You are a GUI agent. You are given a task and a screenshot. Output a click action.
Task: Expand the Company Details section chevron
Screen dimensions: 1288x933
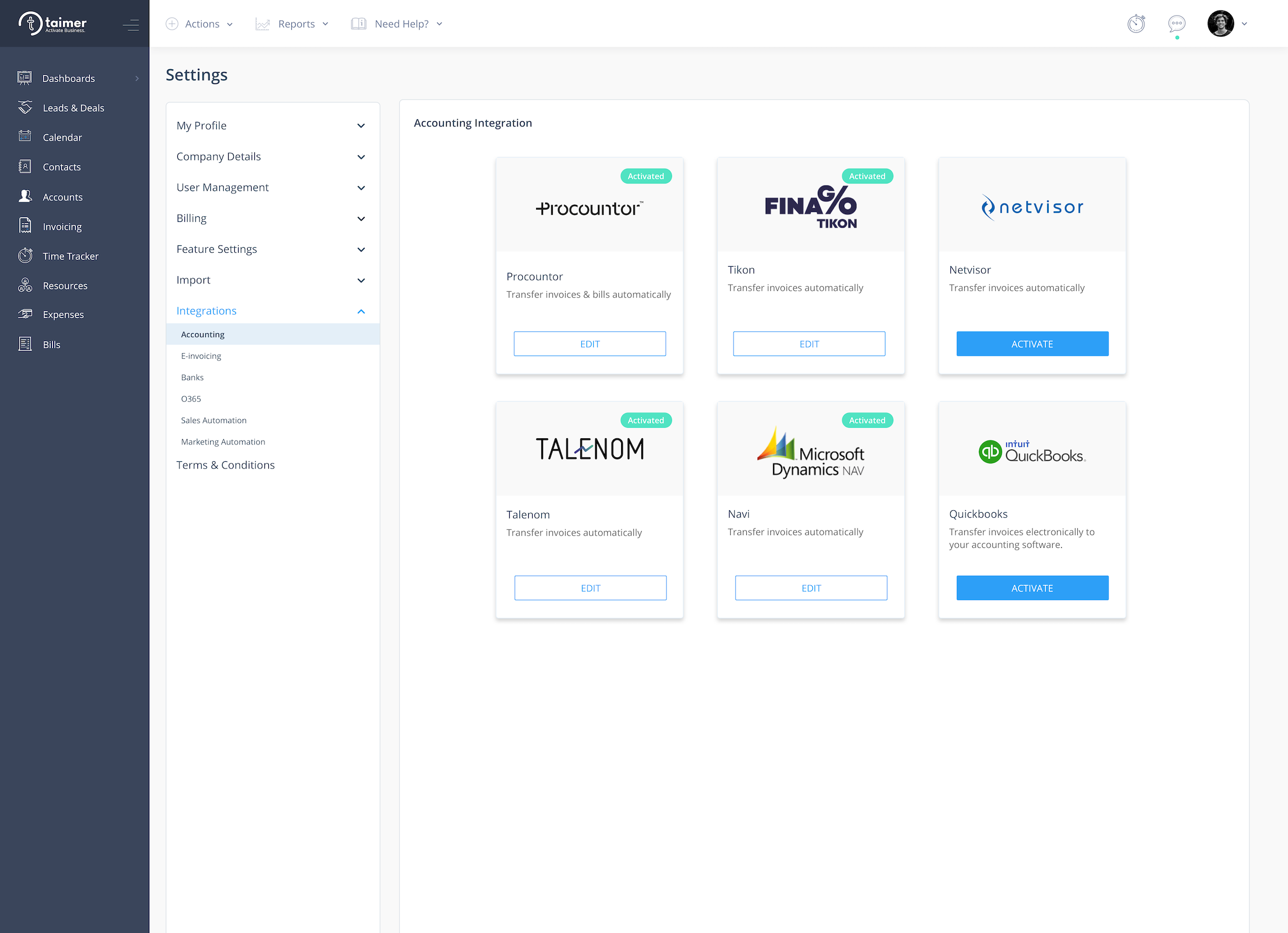click(361, 157)
